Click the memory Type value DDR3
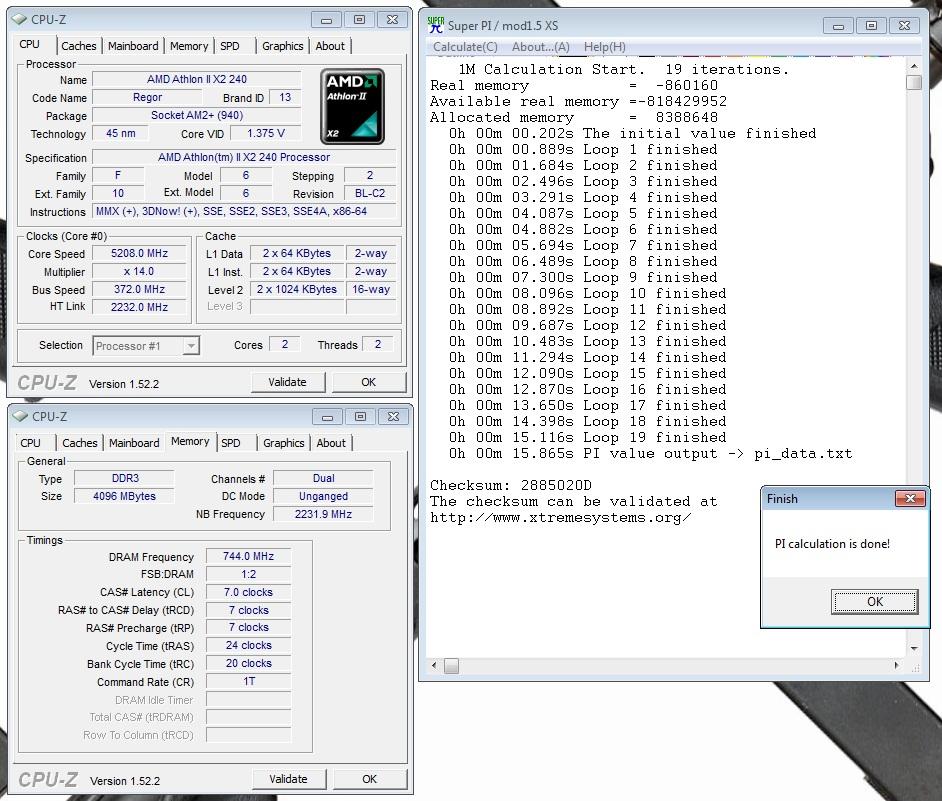 coord(125,478)
